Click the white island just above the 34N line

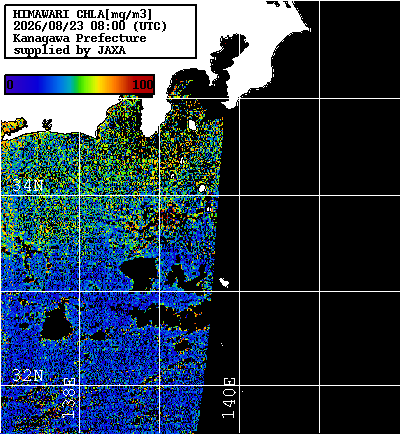(x=202, y=188)
